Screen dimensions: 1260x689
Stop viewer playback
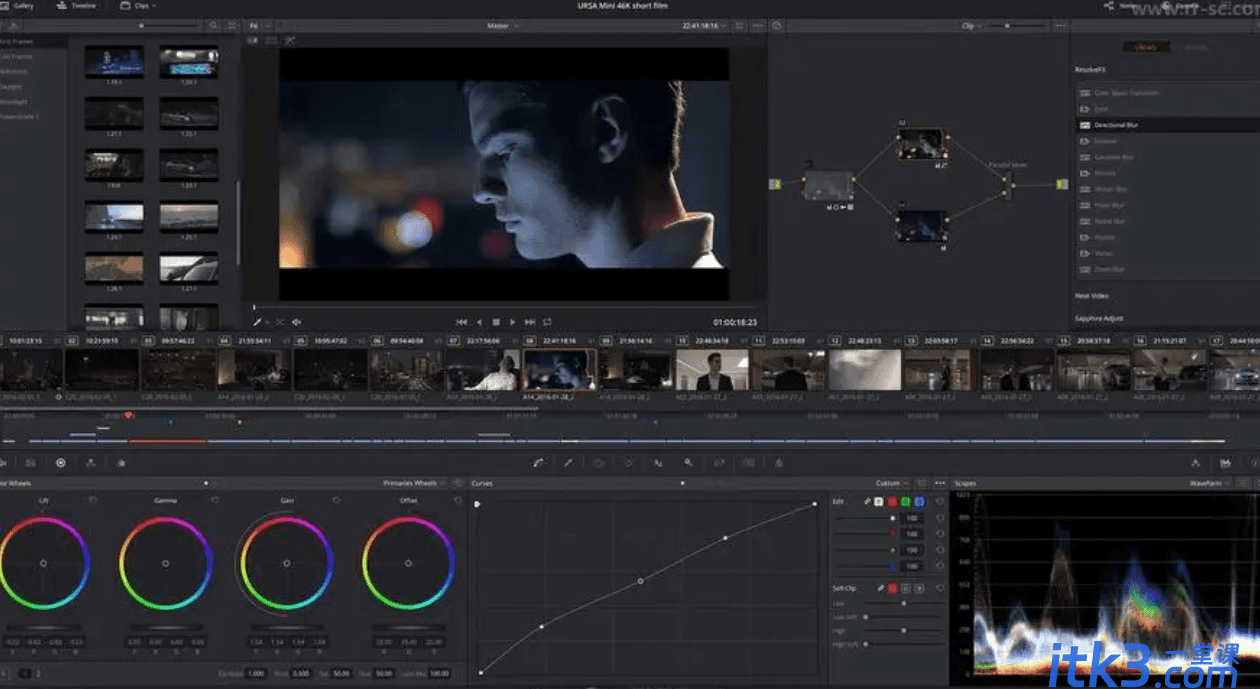pos(496,322)
